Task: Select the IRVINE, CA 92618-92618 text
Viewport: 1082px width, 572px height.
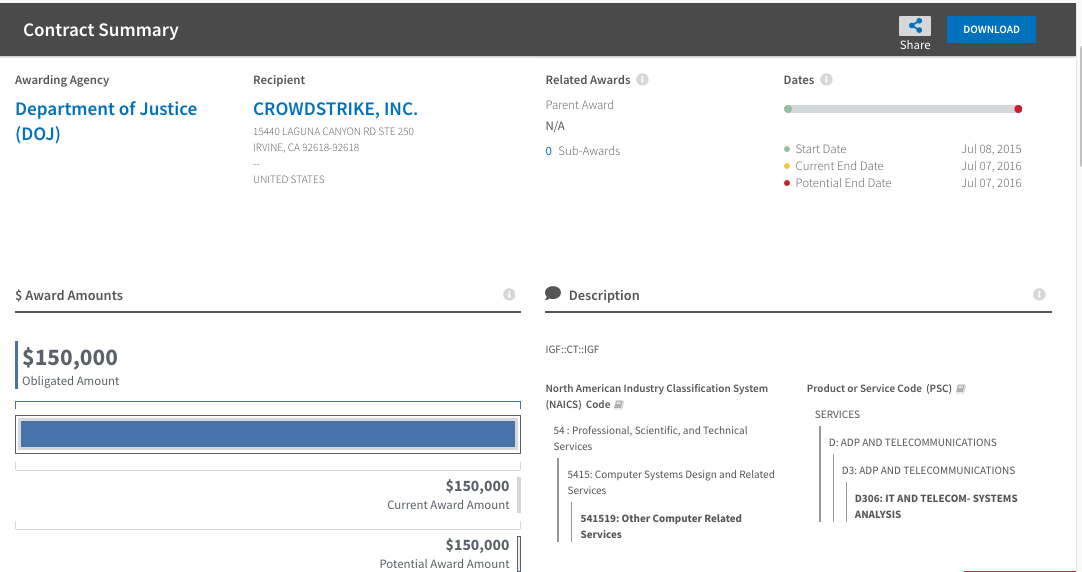Action: (306, 147)
